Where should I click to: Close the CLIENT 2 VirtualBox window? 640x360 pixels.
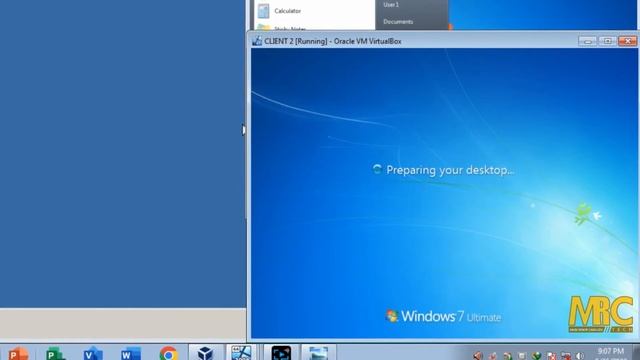(x=627, y=41)
